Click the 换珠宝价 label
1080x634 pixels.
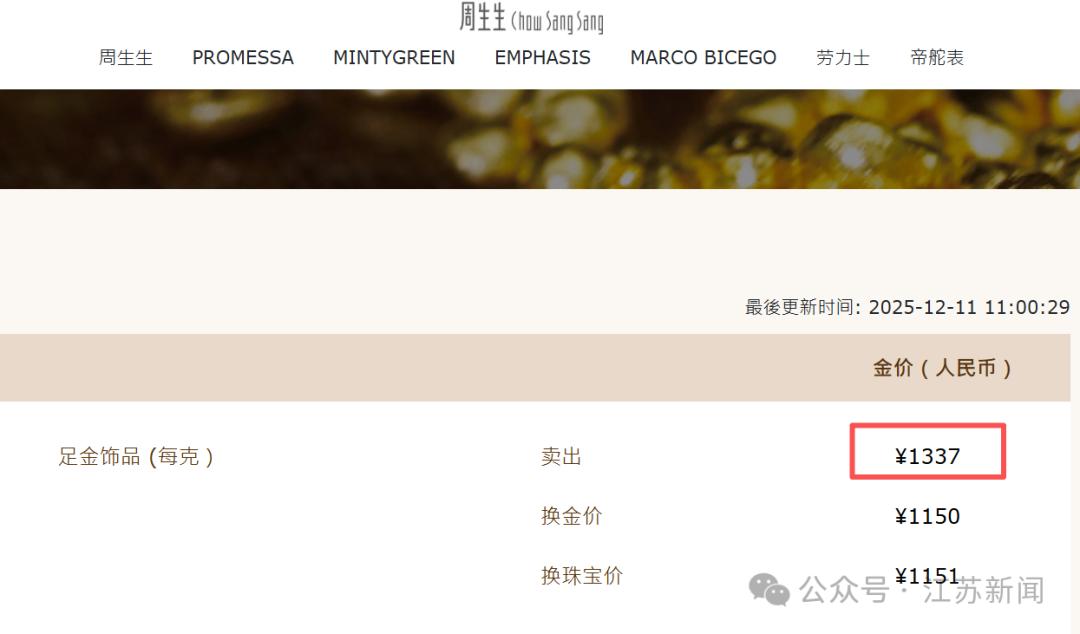pyautogui.click(x=582, y=575)
